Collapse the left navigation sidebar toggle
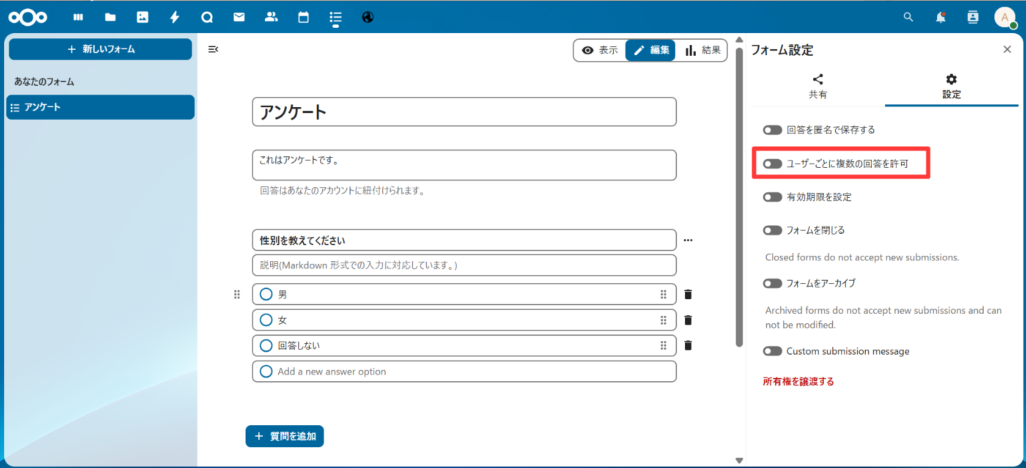The image size is (1026, 468). pyautogui.click(x=213, y=49)
